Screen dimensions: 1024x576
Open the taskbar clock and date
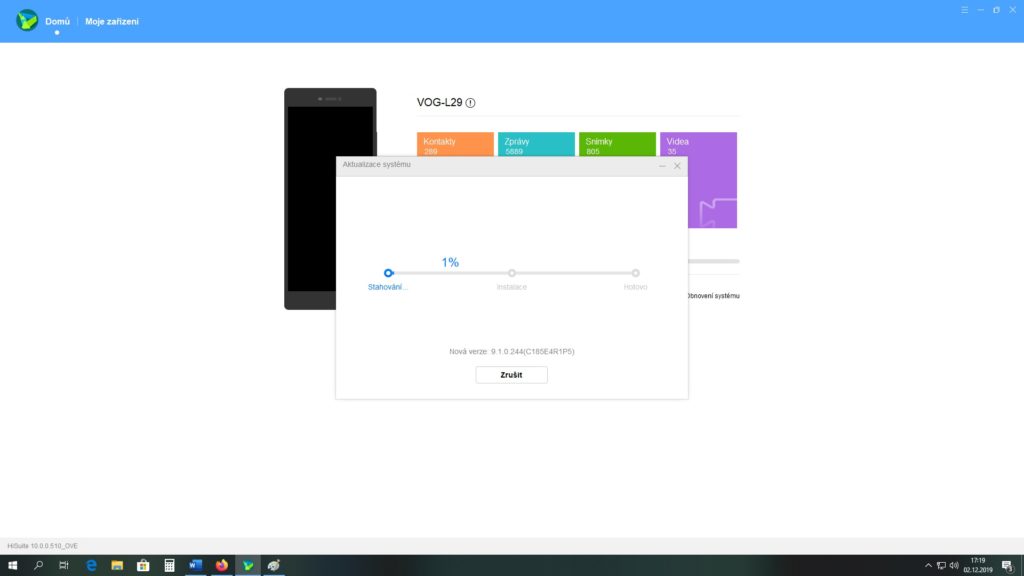978,566
